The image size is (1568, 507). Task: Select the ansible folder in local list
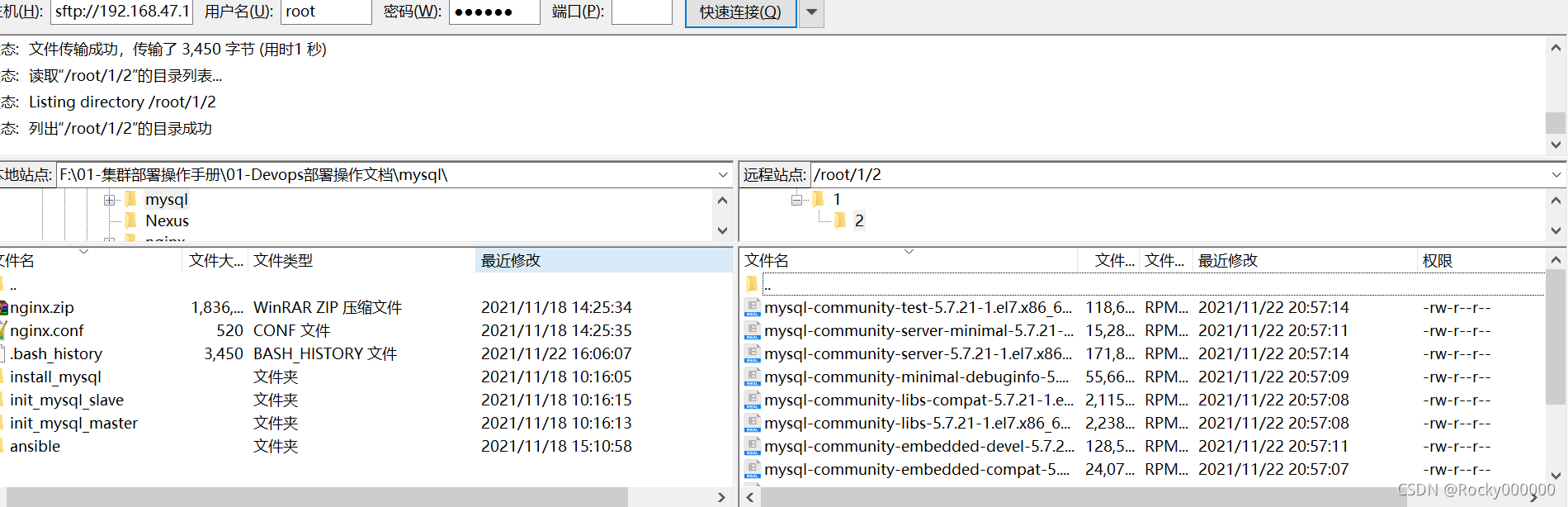(35, 447)
